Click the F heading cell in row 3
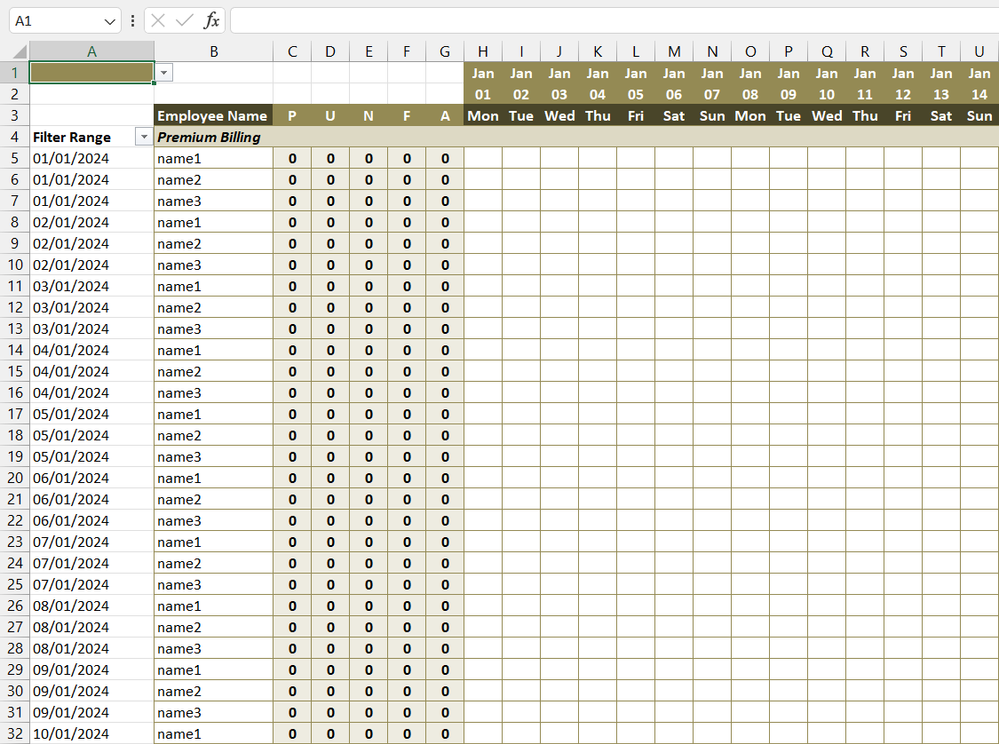The width and height of the screenshot is (999, 744). pos(406,115)
